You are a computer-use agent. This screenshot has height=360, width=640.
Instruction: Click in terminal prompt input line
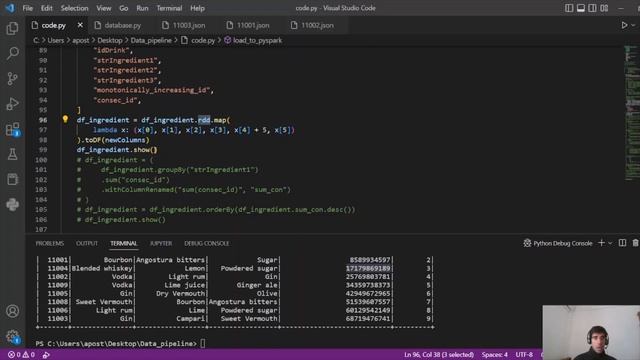click(202, 344)
